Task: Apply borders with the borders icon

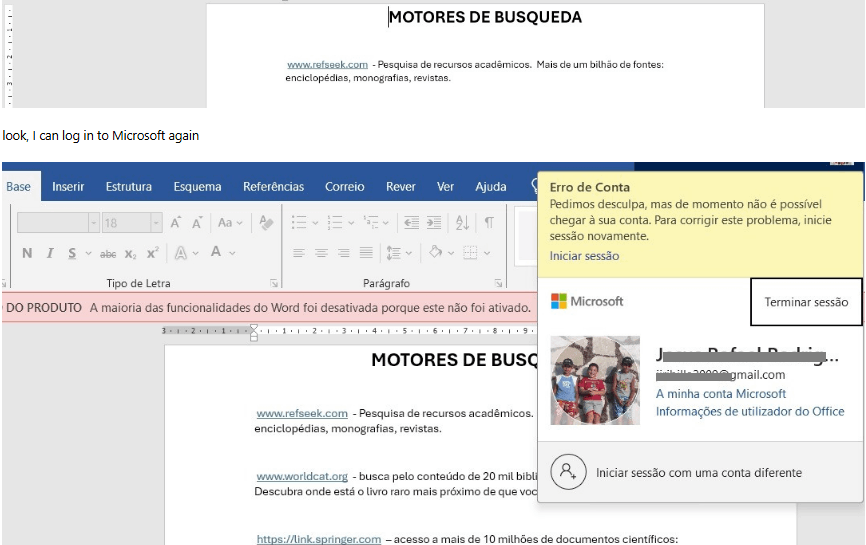Action: coord(470,253)
